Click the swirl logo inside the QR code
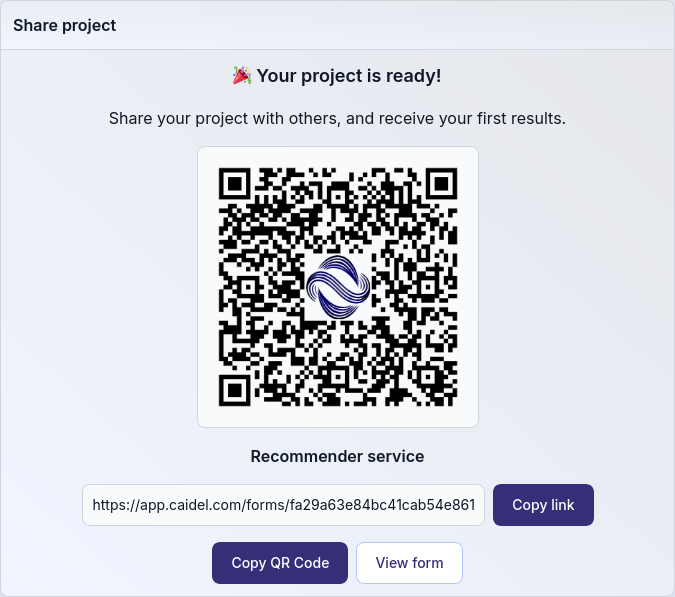This screenshot has width=675, height=597. click(338, 287)
